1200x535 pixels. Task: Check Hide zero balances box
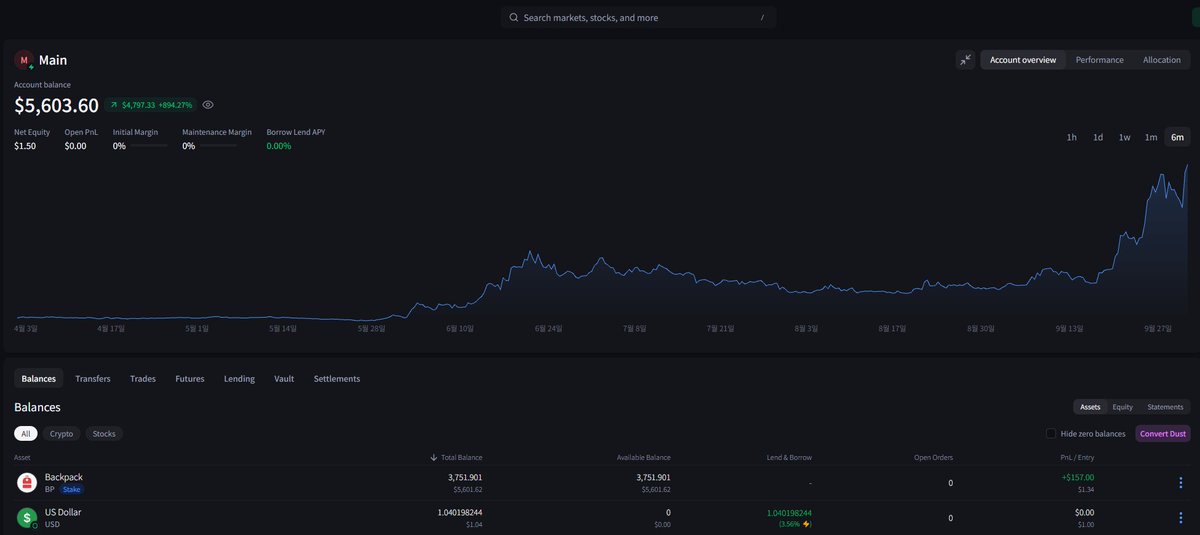coord(1050,433)
